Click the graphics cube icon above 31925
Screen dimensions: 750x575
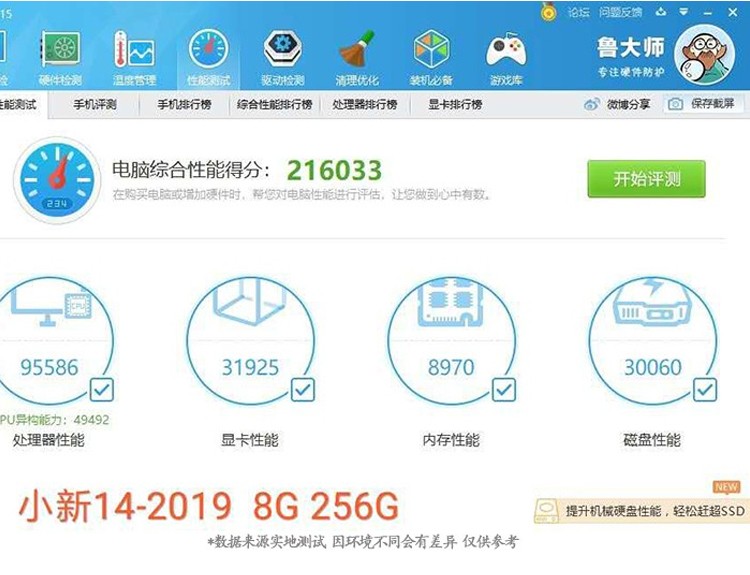pos(250,302)
